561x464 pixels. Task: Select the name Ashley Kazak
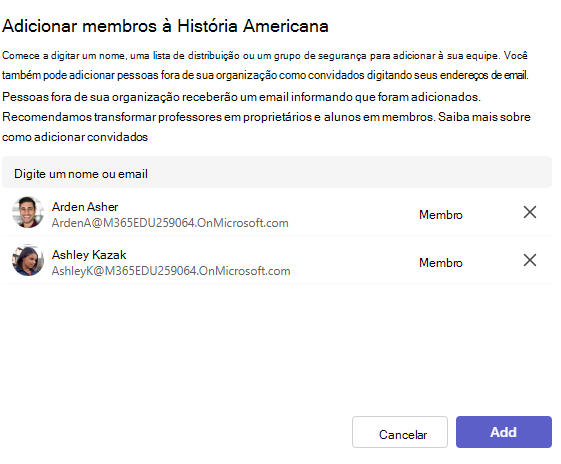coord(89,255)
